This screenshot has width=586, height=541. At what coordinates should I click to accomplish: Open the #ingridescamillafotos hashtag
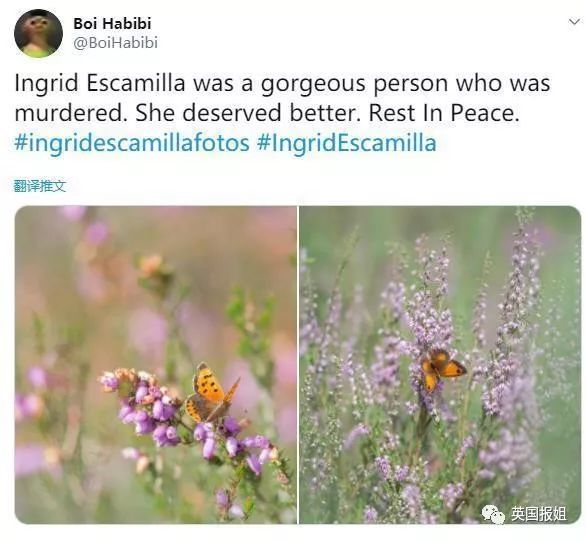tap(132, 143)
